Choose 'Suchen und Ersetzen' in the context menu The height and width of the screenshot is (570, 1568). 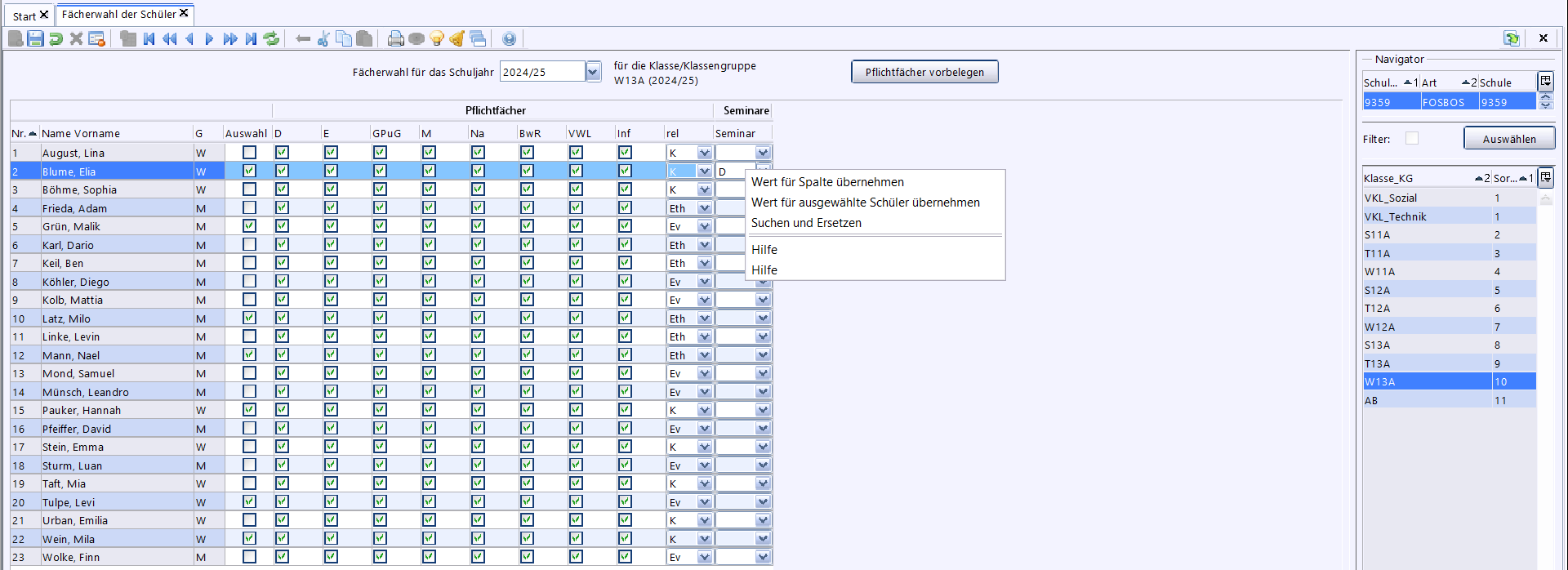click(806, 223)
